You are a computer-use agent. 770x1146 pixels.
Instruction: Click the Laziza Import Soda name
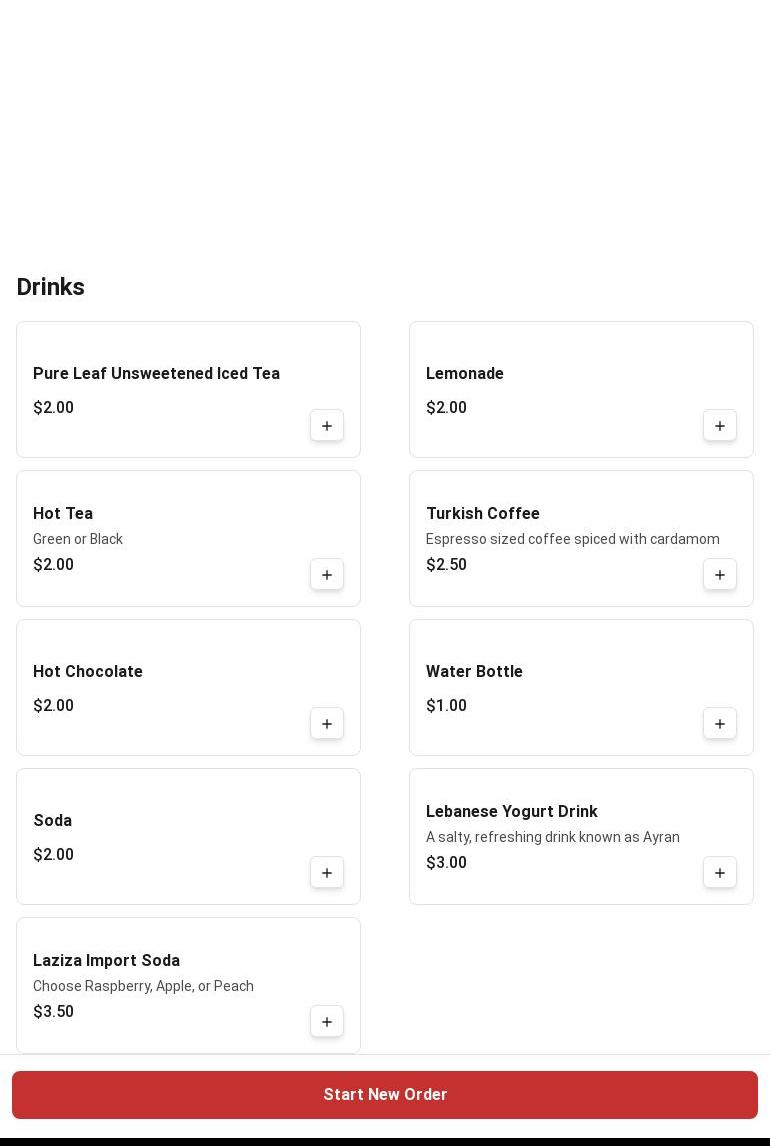106,961
